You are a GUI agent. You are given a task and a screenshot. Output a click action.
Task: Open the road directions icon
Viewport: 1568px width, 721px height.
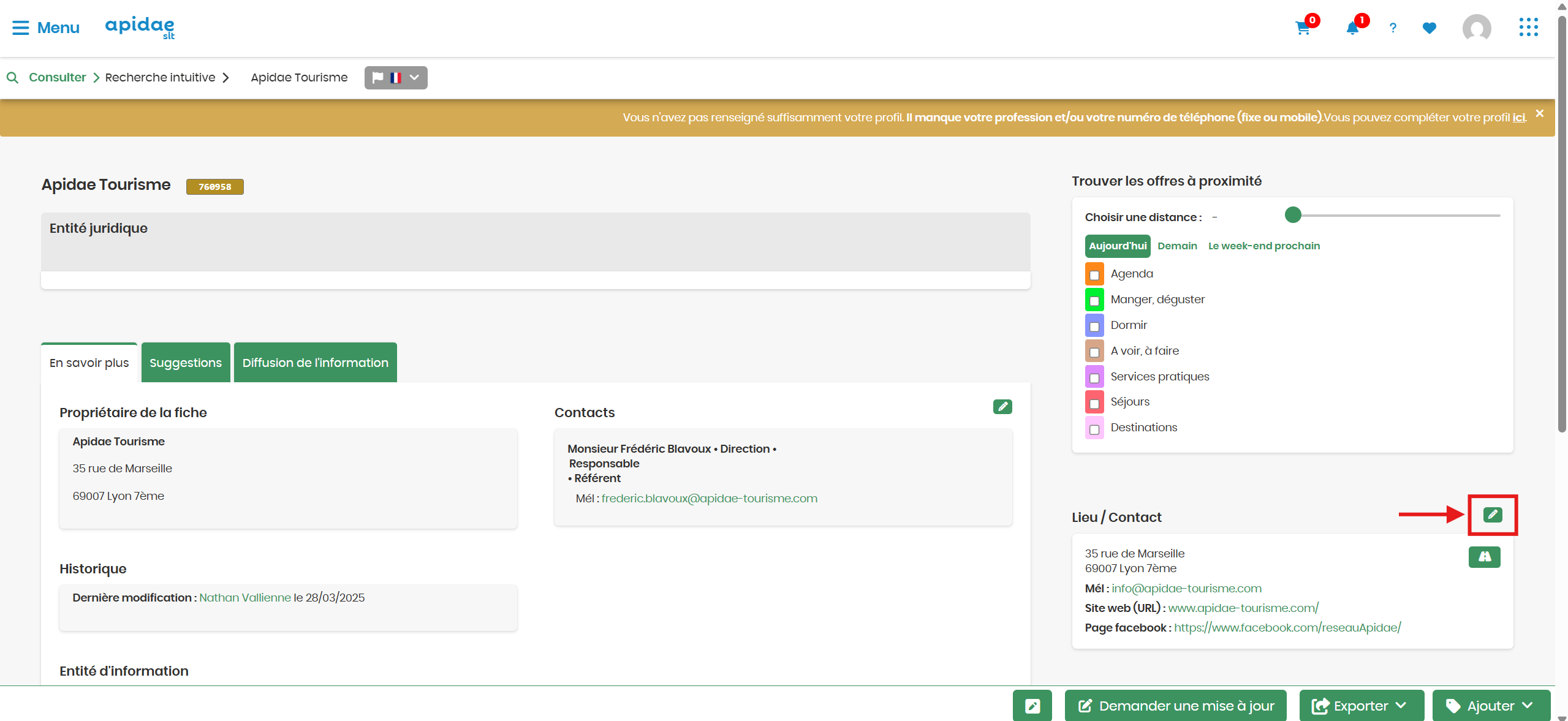click(x=1484, y=557)
